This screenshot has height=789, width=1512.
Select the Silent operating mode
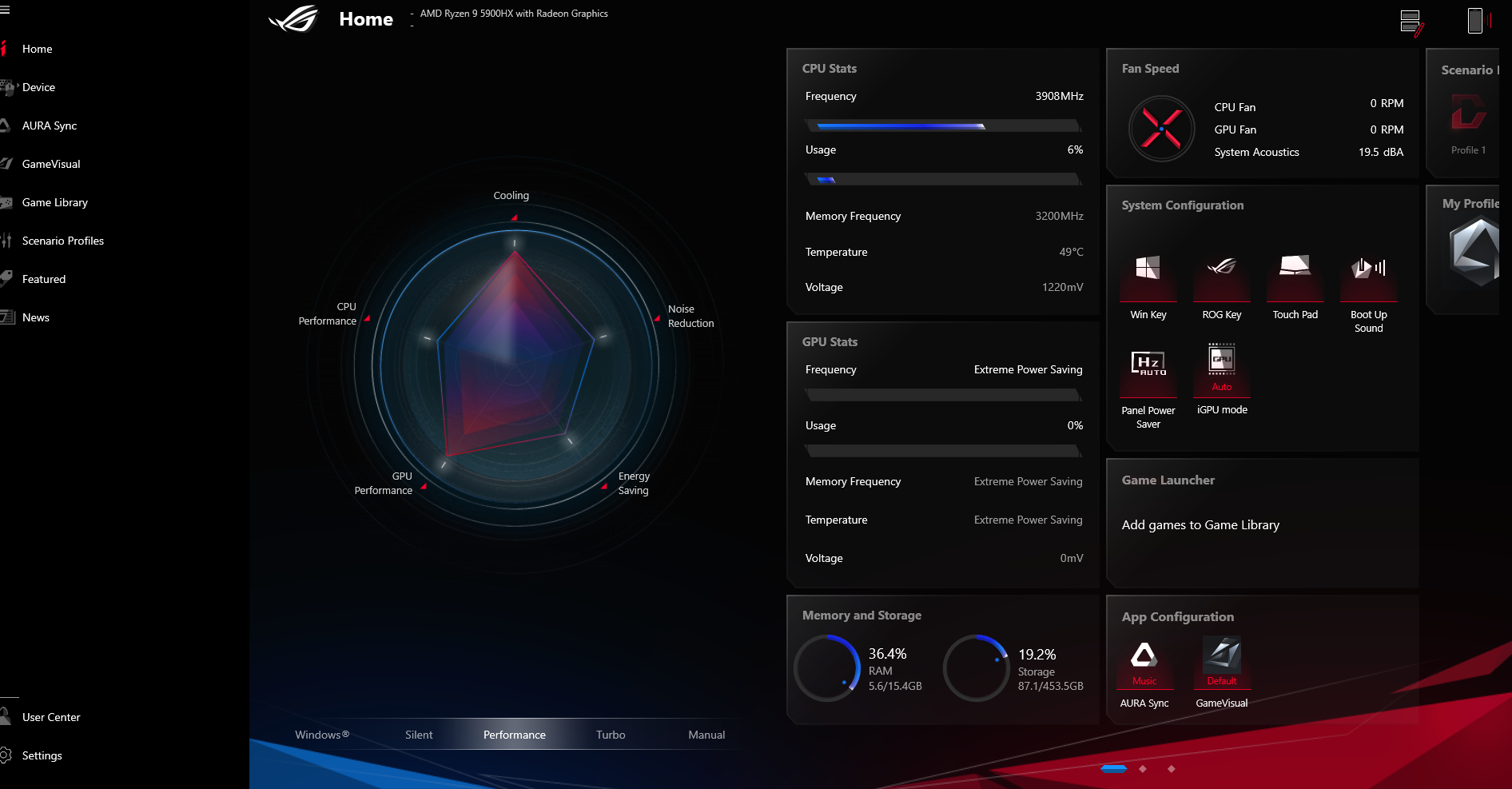pyautogui.click(x=419, y=735)
